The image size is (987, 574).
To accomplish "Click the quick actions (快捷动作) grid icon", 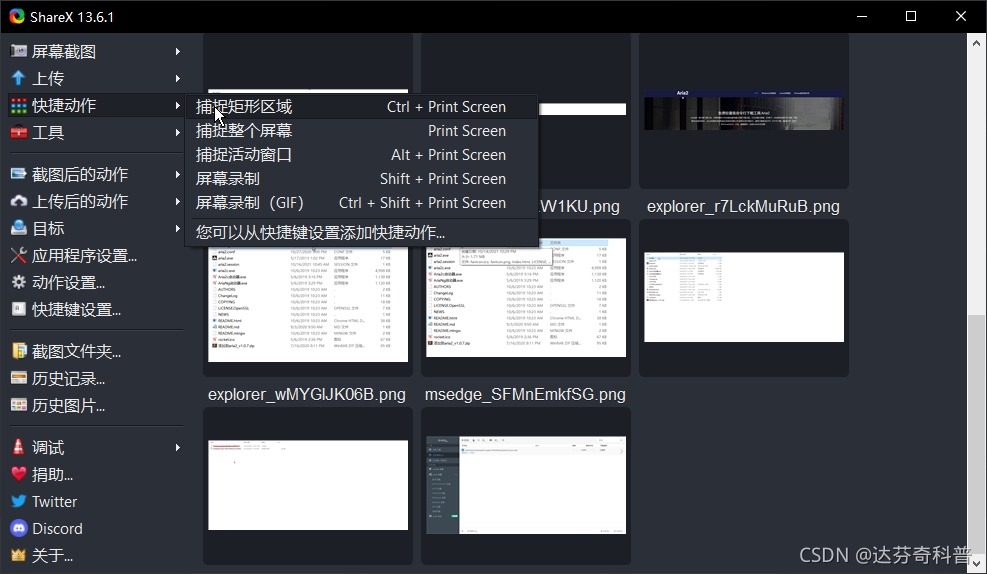I will tap(19, 106).
